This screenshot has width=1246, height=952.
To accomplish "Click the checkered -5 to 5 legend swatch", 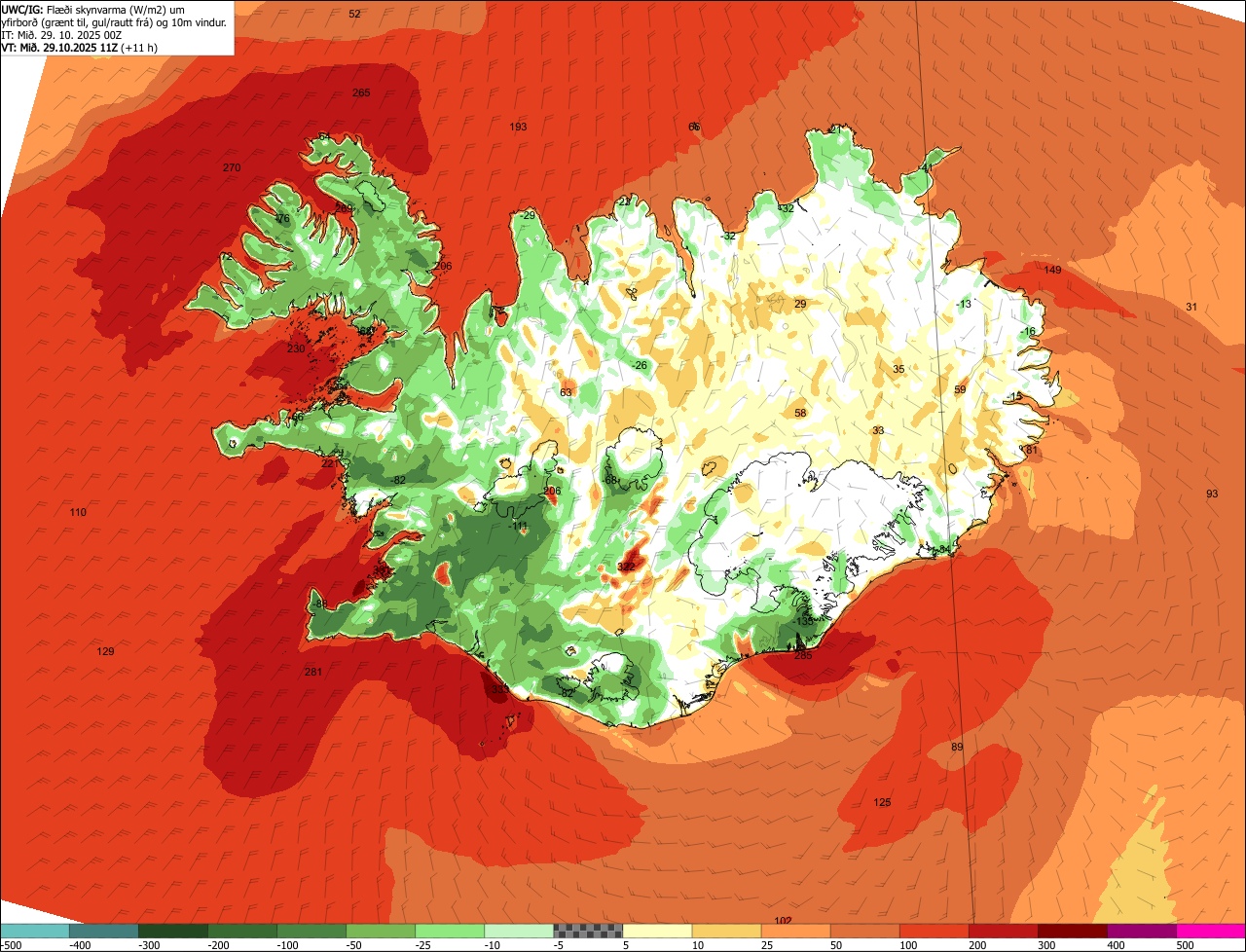I will (x=588, y=931).
